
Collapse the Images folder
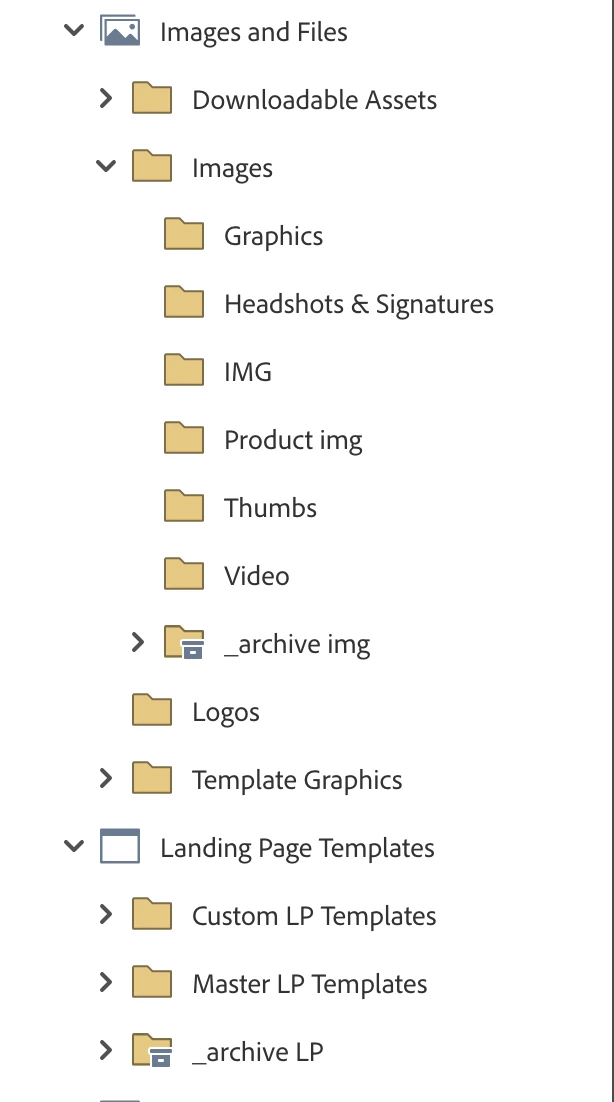(106, 167)
